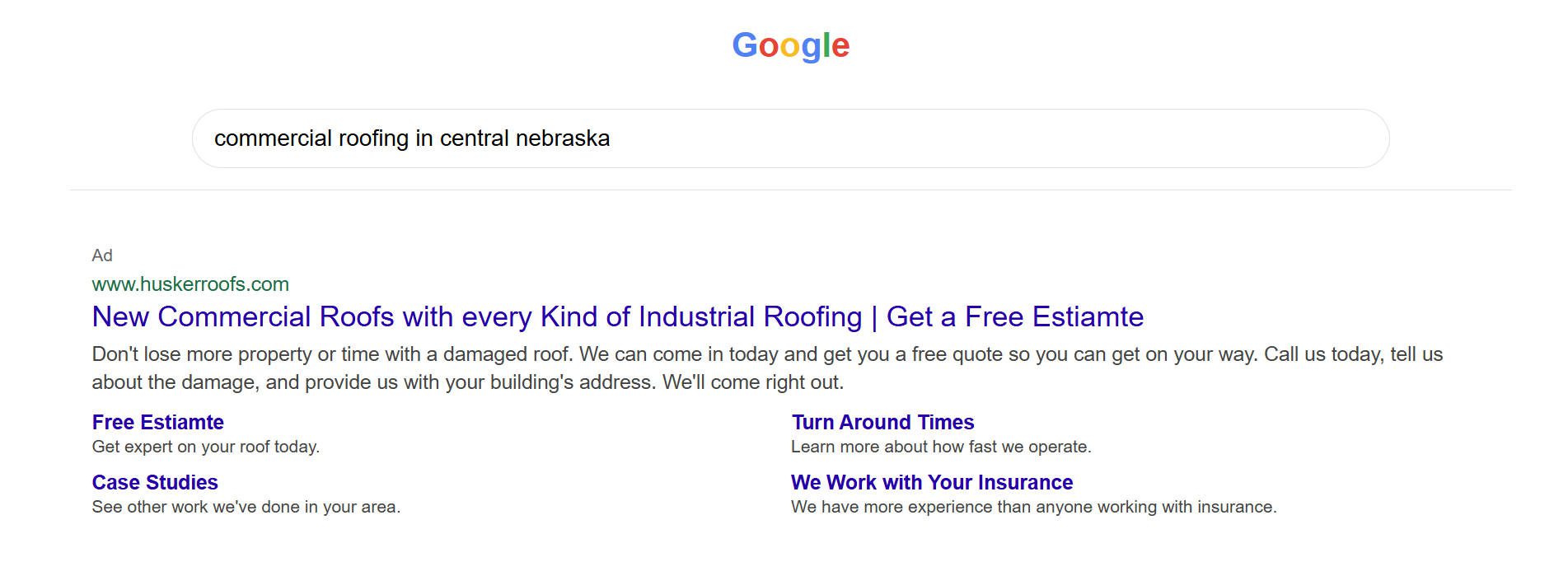Open the We Work with Your Insurance link
The width and height of the screenshot is (1568, 562).
[x=931, y=482]
